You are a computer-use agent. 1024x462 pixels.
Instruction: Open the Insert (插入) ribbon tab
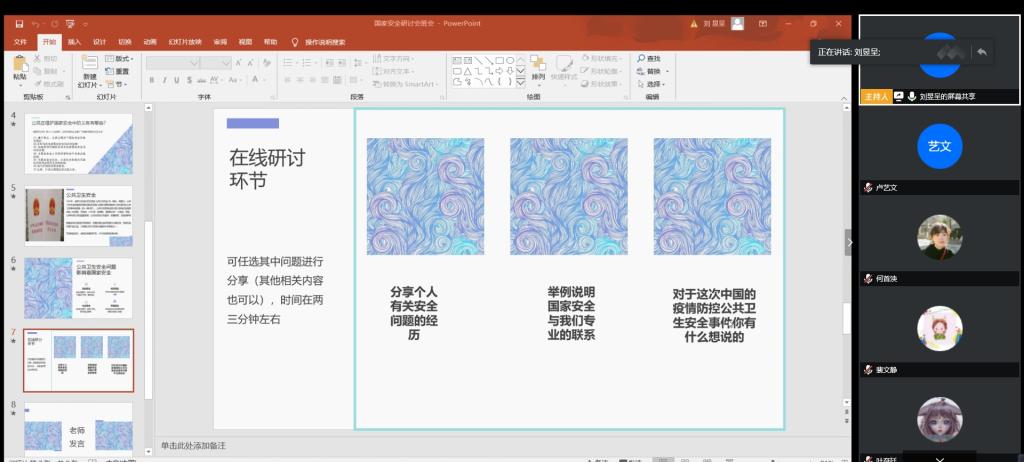74,42
